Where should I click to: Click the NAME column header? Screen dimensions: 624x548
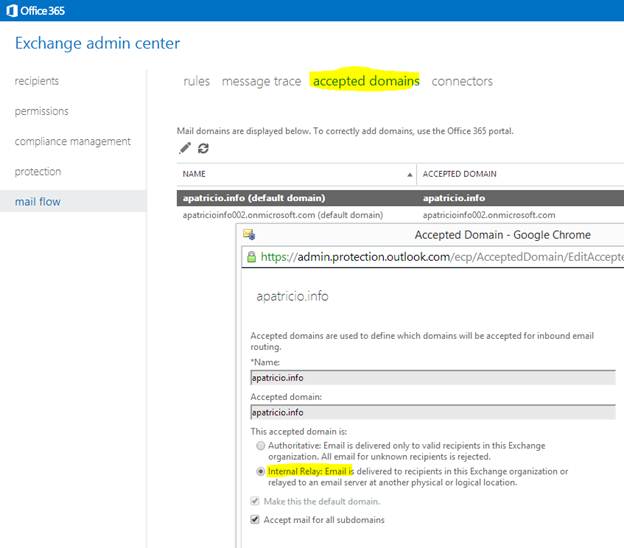[x=194, y=174]
